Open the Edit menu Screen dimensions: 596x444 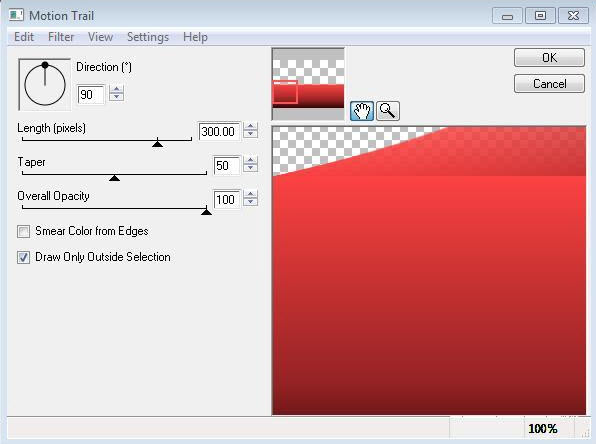tap(24, 37)
